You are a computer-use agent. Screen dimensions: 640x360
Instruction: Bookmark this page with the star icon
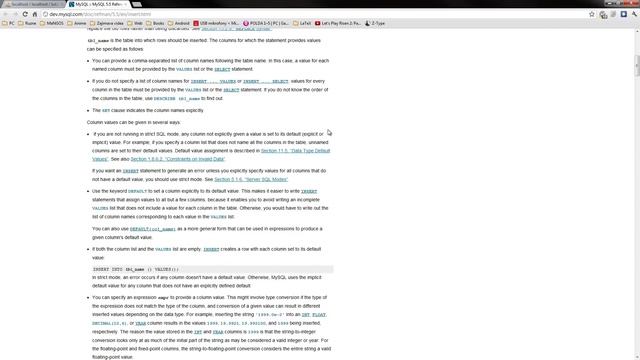click(x=592, y=14)
